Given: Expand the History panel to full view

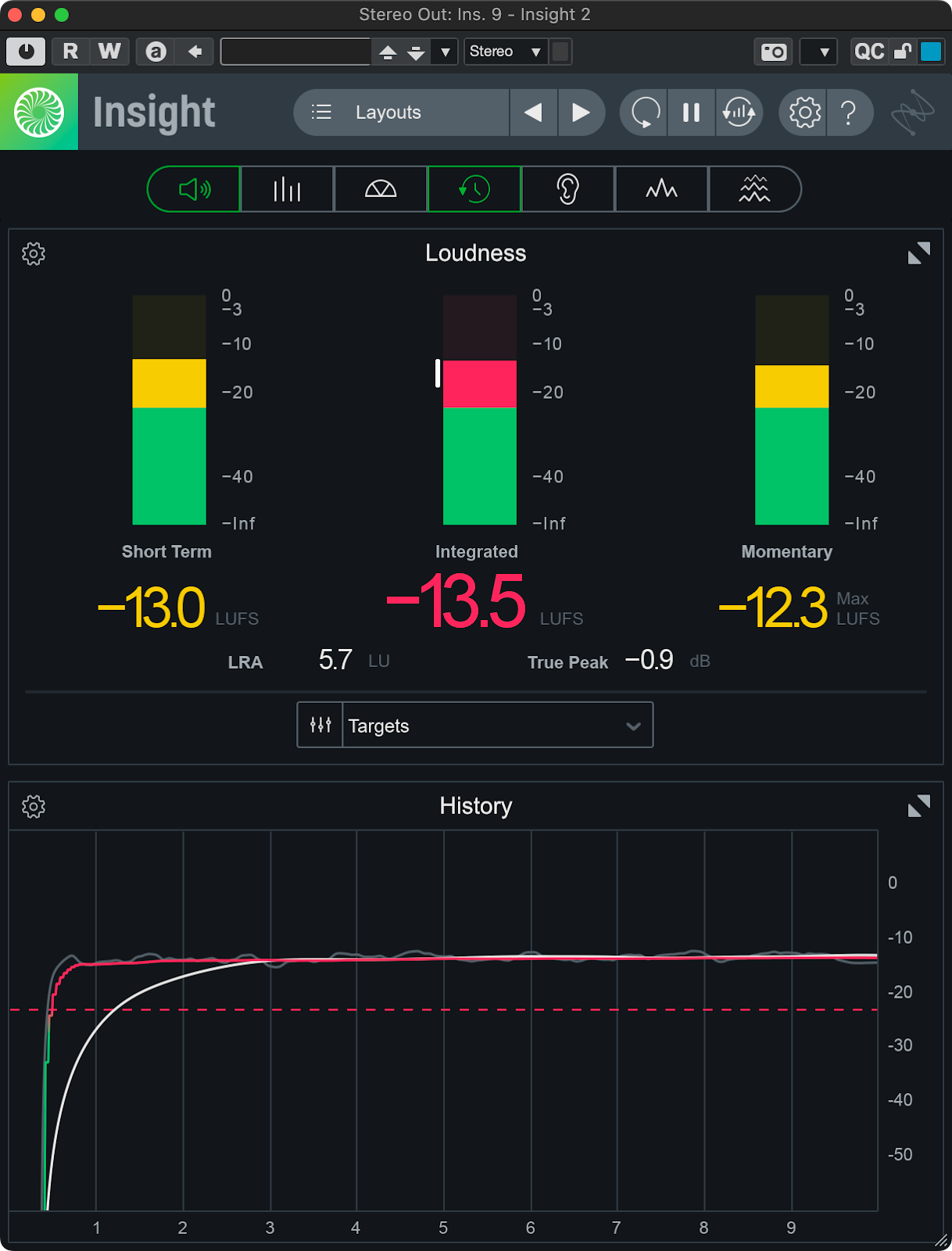Looking at the screenshot, I should coord(918,806).
